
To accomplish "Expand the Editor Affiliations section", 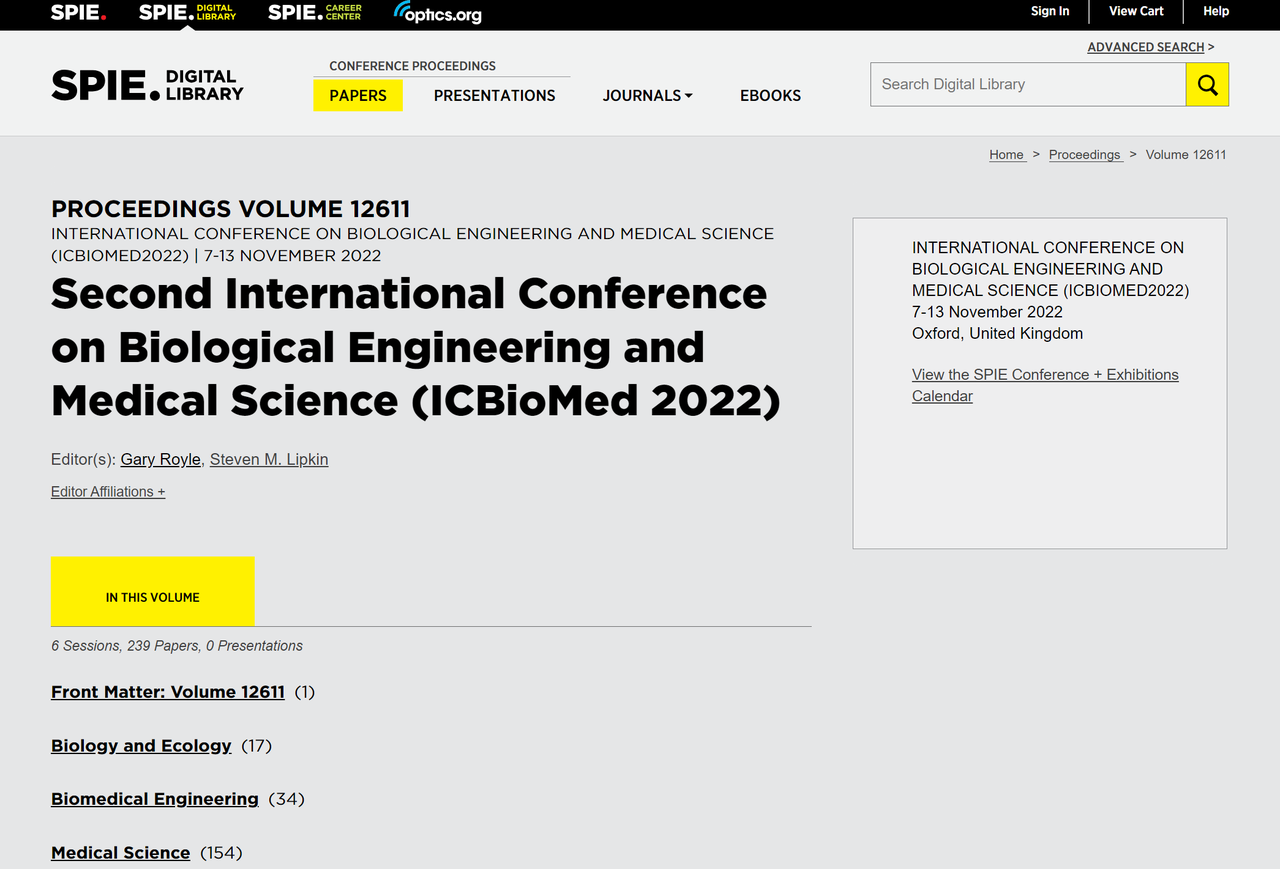I will click(x=107, y=491).
